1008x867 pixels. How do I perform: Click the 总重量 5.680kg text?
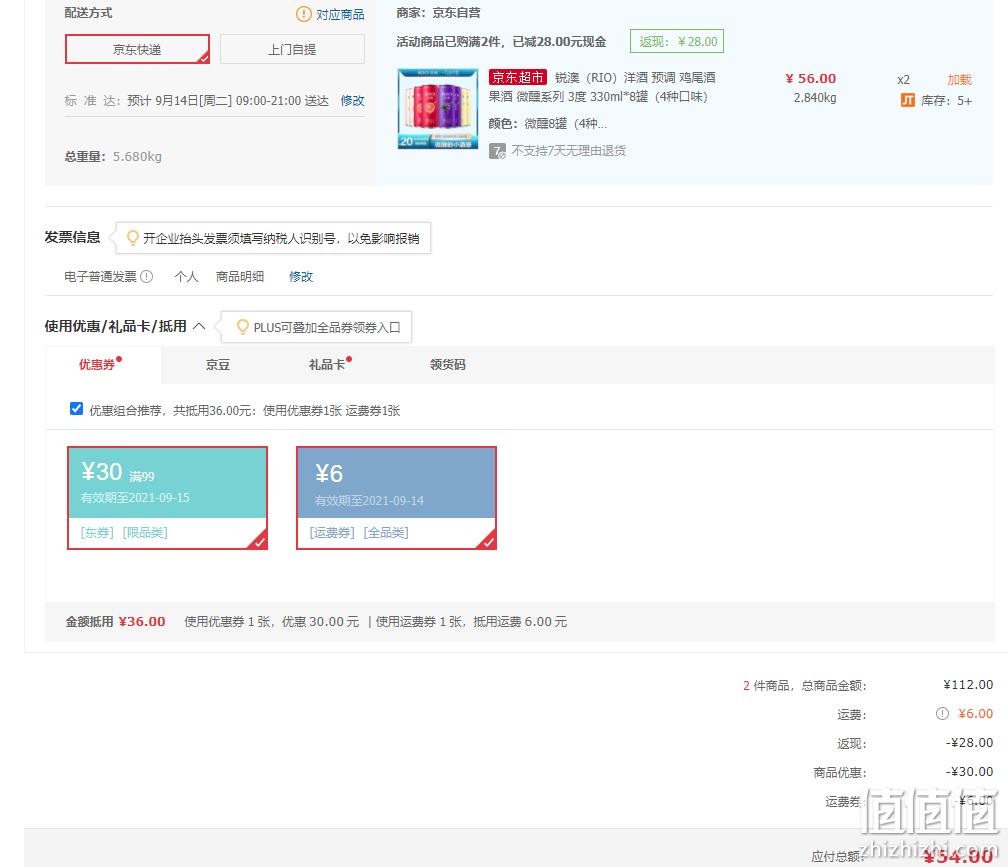click(113, 156)
